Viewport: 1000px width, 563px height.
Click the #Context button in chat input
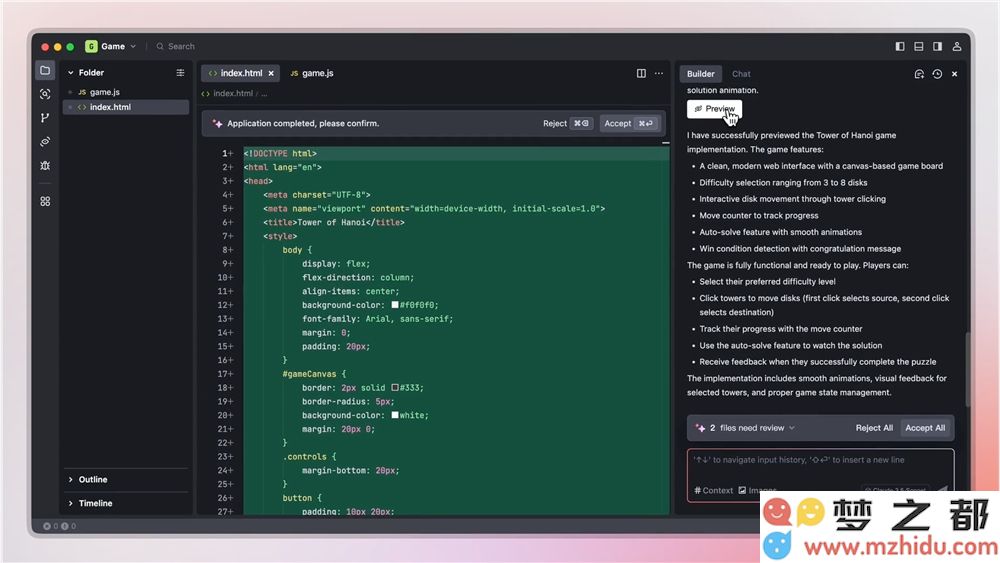714,490
